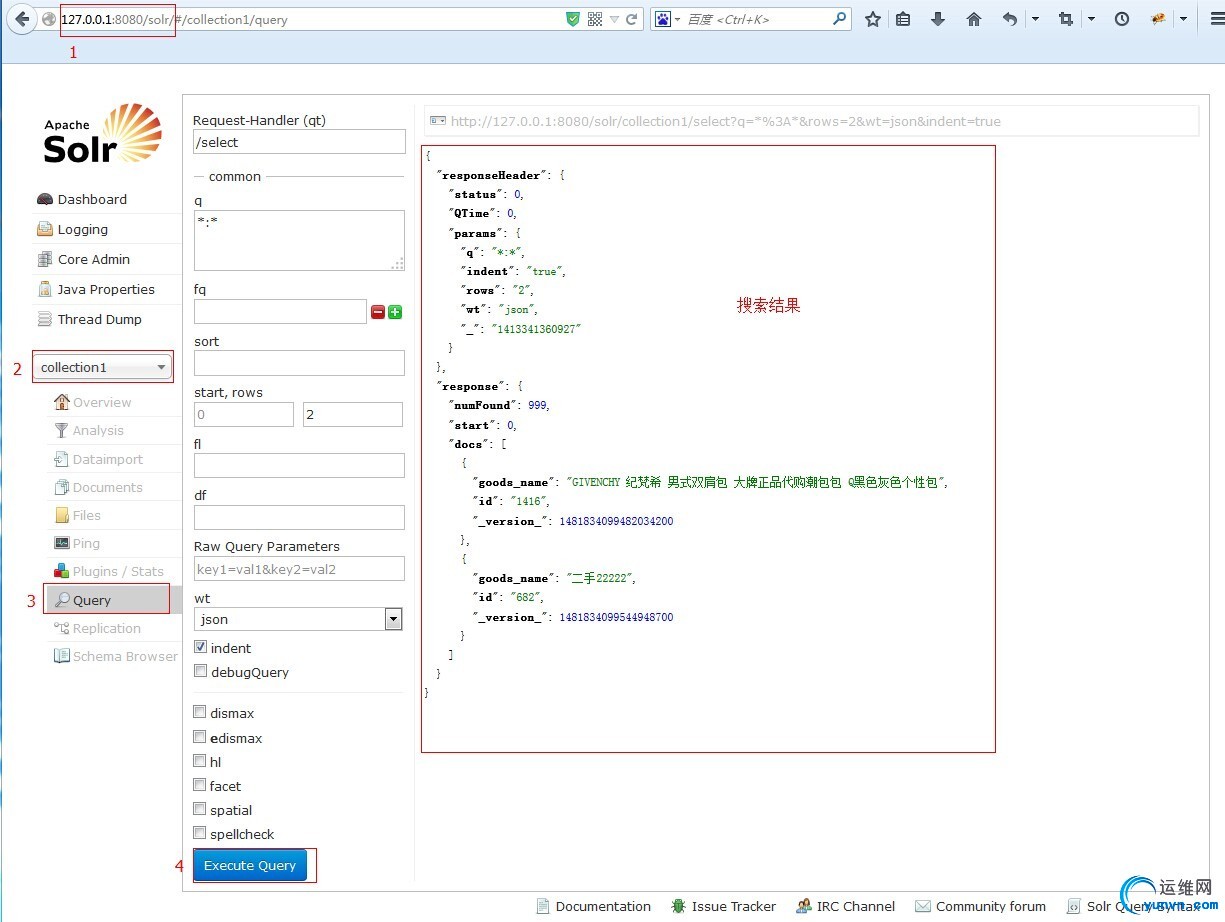Go to the browser home page icon
The width and height of the screenshot is (1225, 922).
974,19
